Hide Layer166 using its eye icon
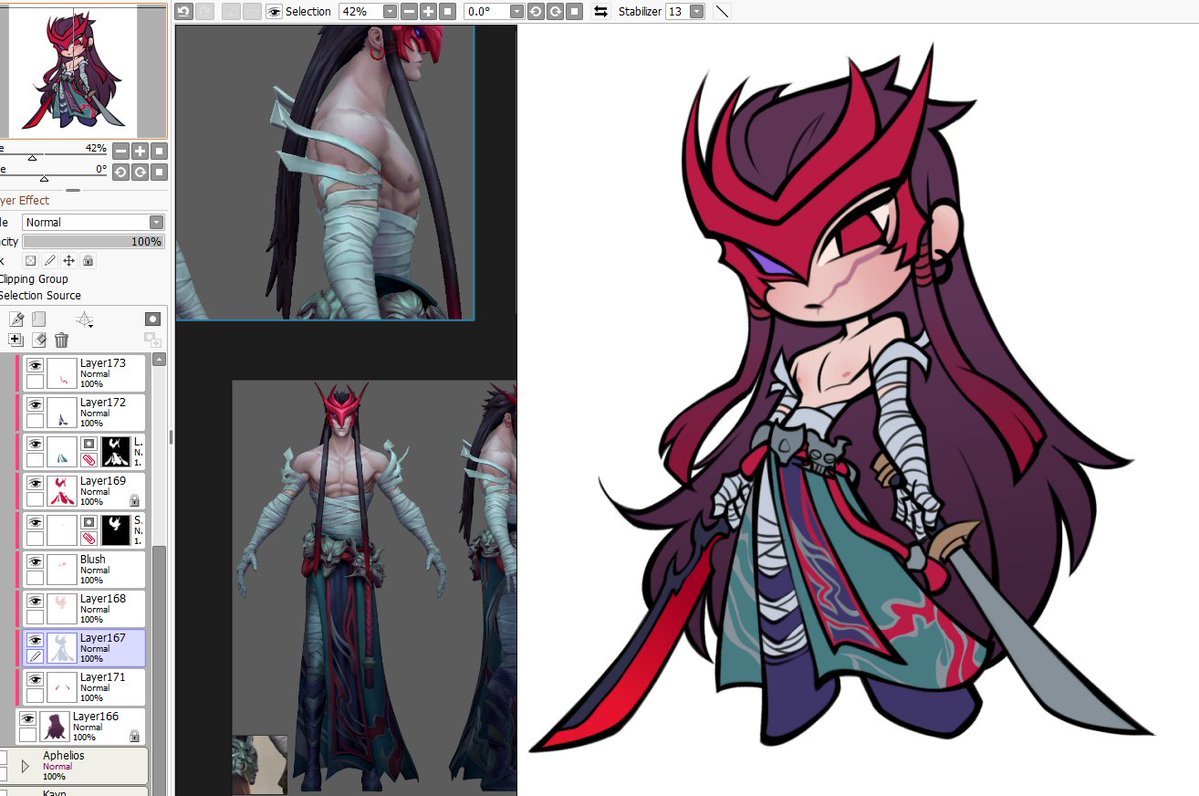The height and width of the screenshot is (796, 1199). click(28, 719)
